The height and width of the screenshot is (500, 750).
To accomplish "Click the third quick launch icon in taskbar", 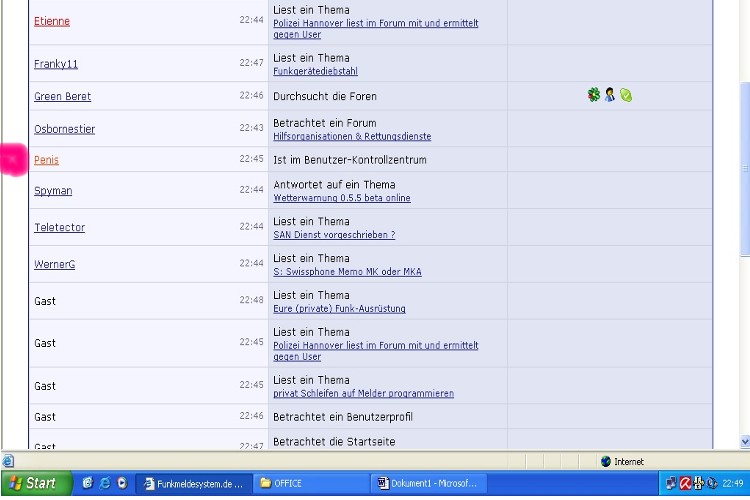I will tap(122, 483).
